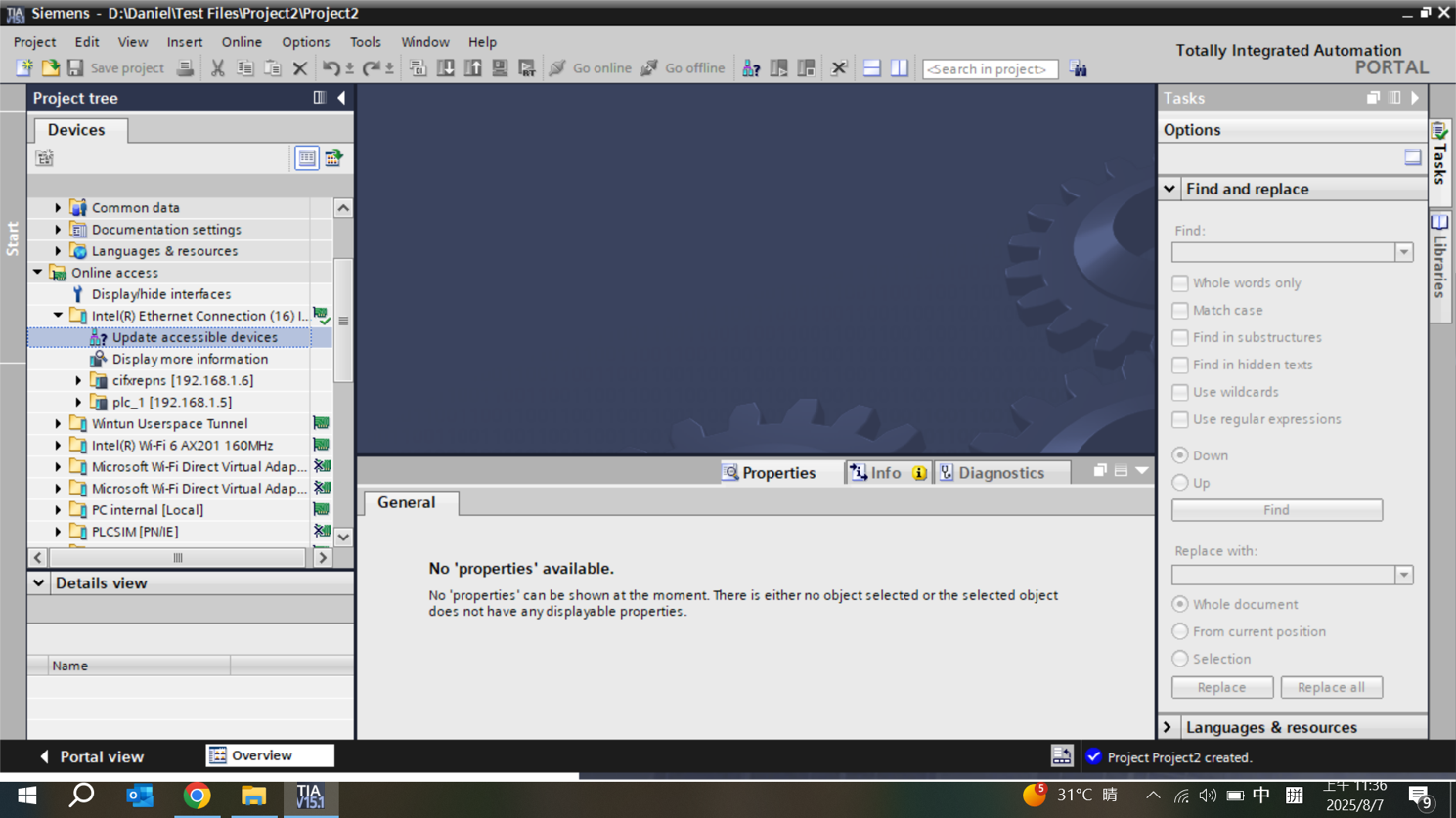Click the Copy icon in the toolbar
The image size is (1456, 818).
245,68
